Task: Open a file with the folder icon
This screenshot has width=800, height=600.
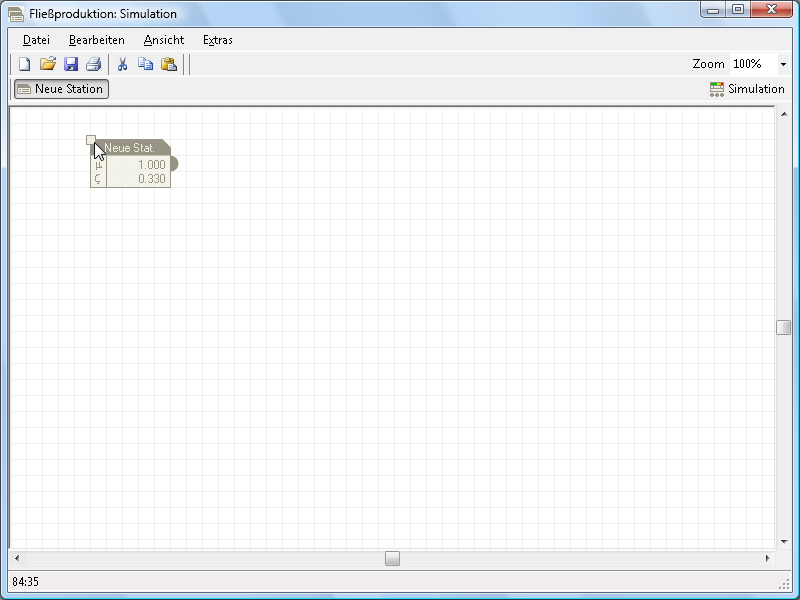Action: tap(47, 64)
